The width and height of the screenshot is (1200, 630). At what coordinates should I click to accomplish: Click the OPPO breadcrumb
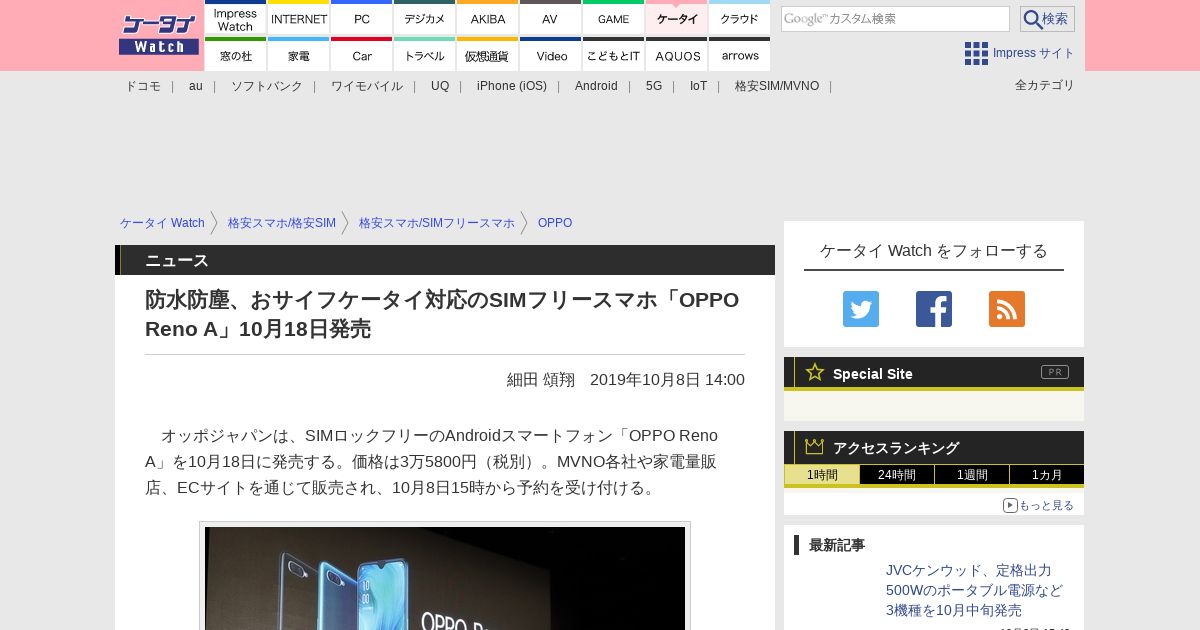tap(555, 223)
